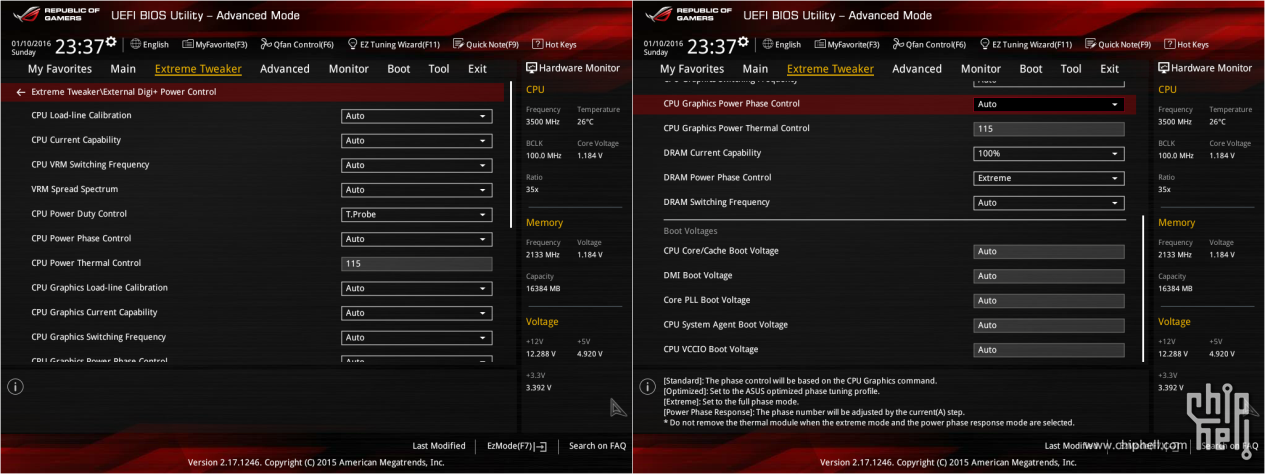Switch to Monitor tab in right screenshot
The width and height of the screenshot is (1265, 474).
click(980, 69)
